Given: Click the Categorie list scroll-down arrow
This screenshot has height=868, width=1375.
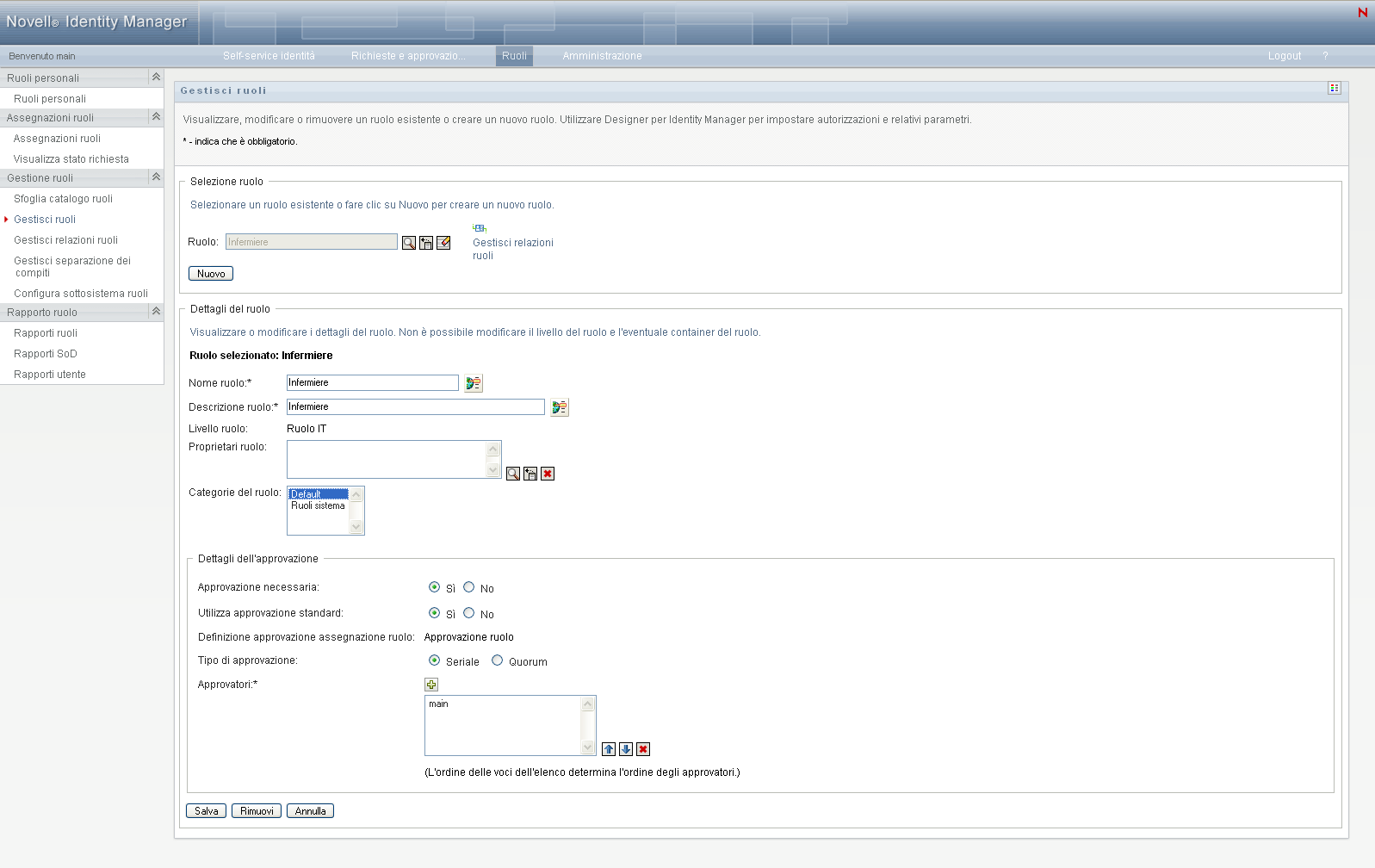Looking at the screenshot, I should [356, 527].
